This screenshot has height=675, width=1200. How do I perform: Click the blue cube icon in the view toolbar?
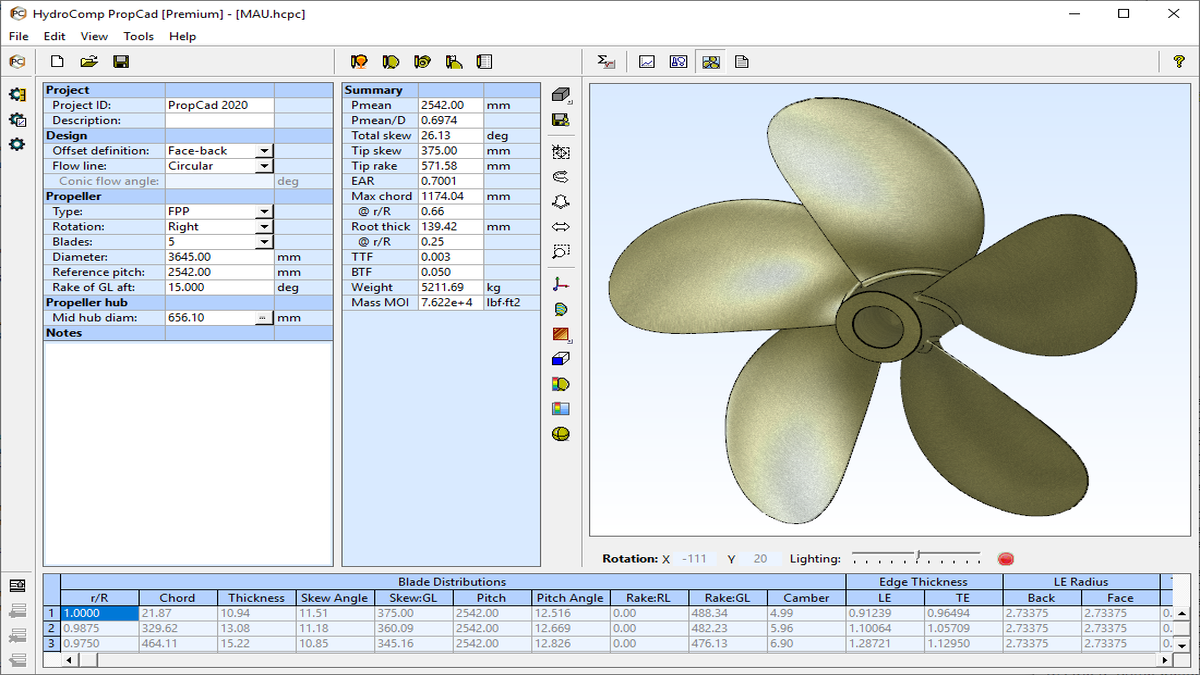(x=561, y=359)
